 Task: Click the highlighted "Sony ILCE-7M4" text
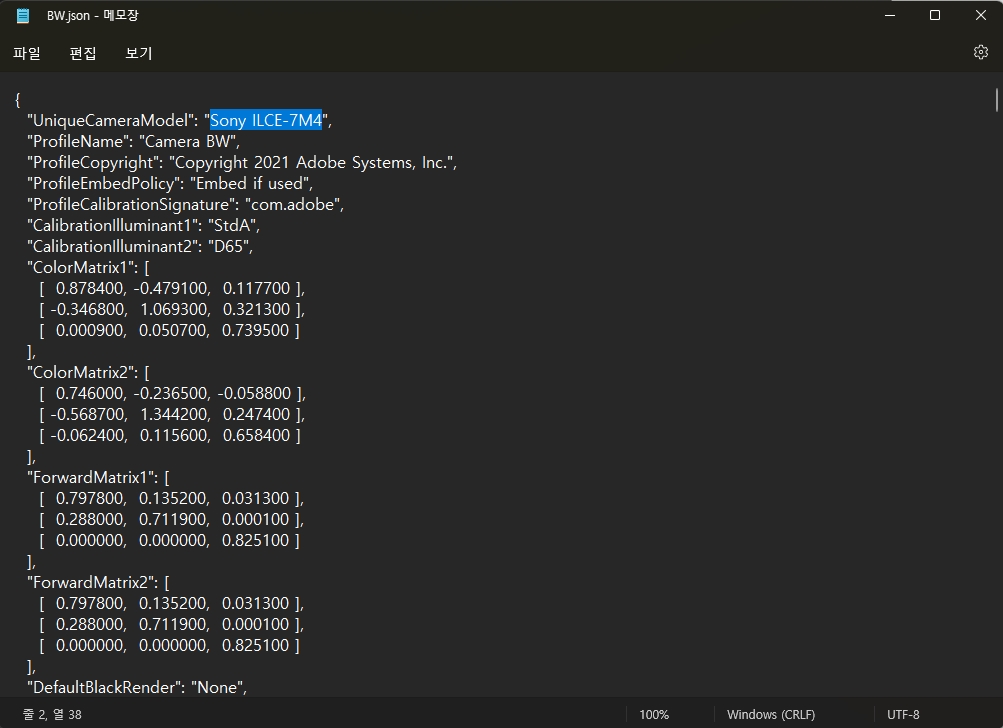[266, 120]
